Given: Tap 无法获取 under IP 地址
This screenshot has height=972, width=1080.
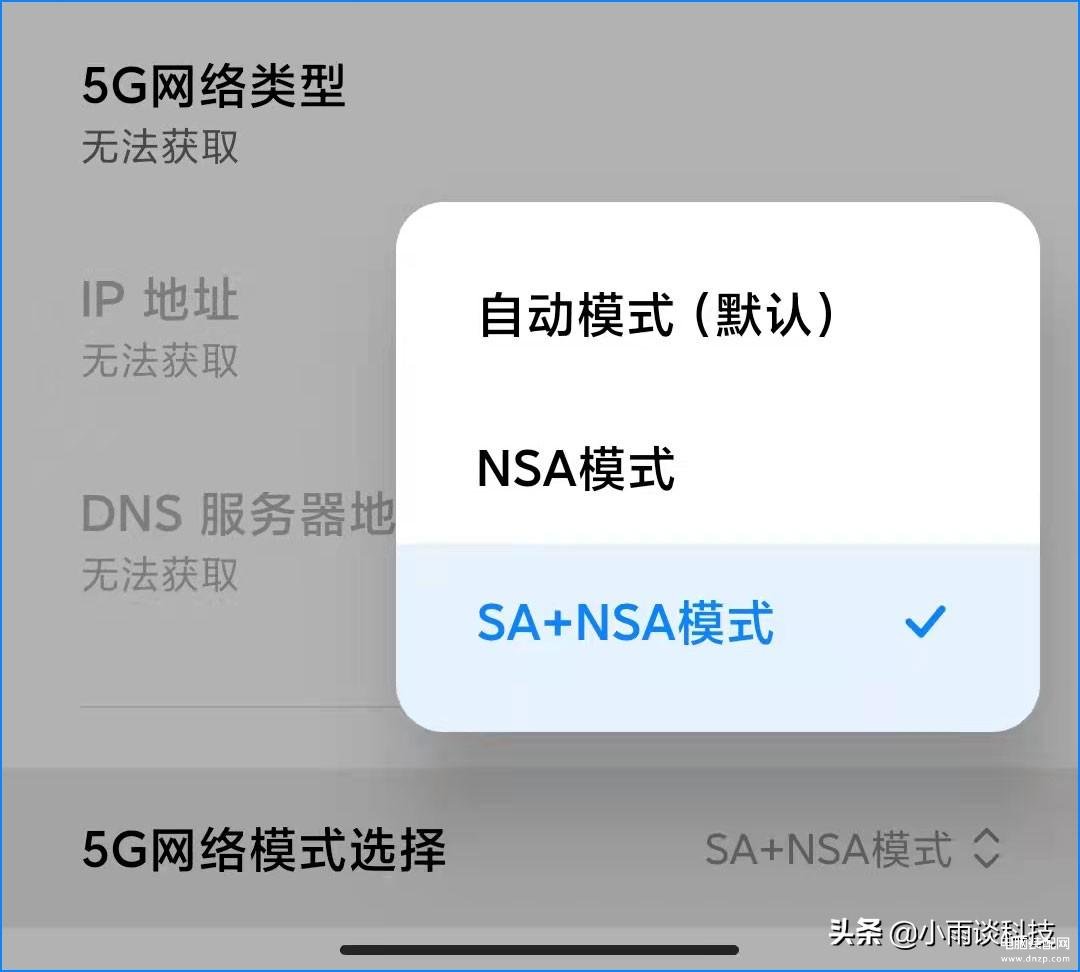Looking at the screenshot, I should (160, 360).
